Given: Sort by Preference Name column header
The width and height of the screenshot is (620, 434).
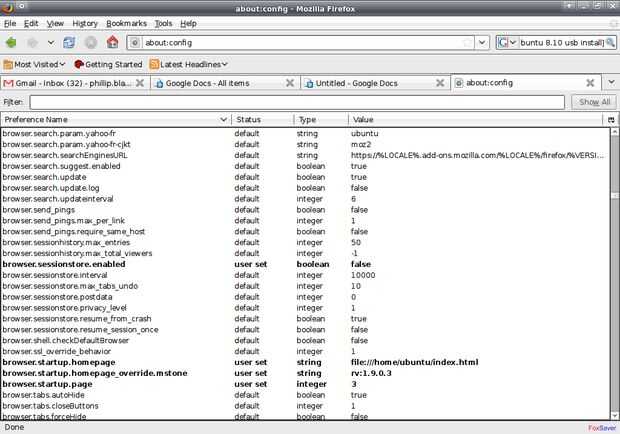Looking at the screenshot, I should click(116, 119).
